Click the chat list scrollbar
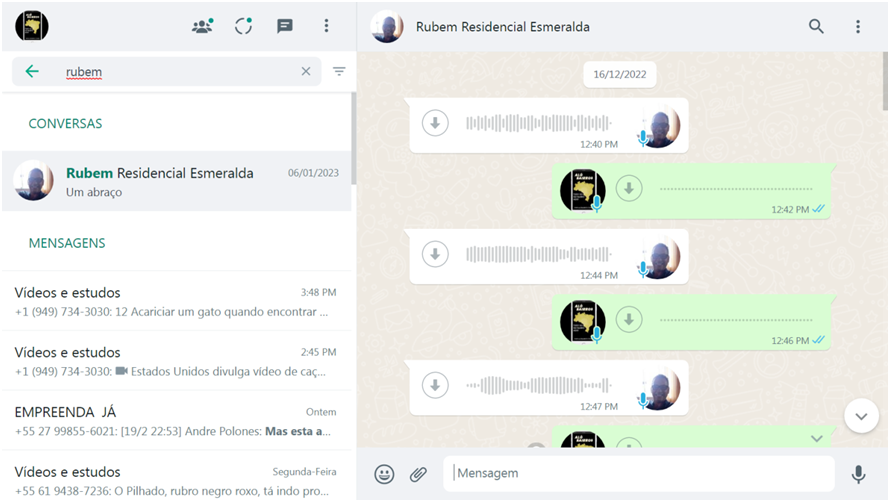This screenshot has height=502, width=890. (x=354, y=139)
